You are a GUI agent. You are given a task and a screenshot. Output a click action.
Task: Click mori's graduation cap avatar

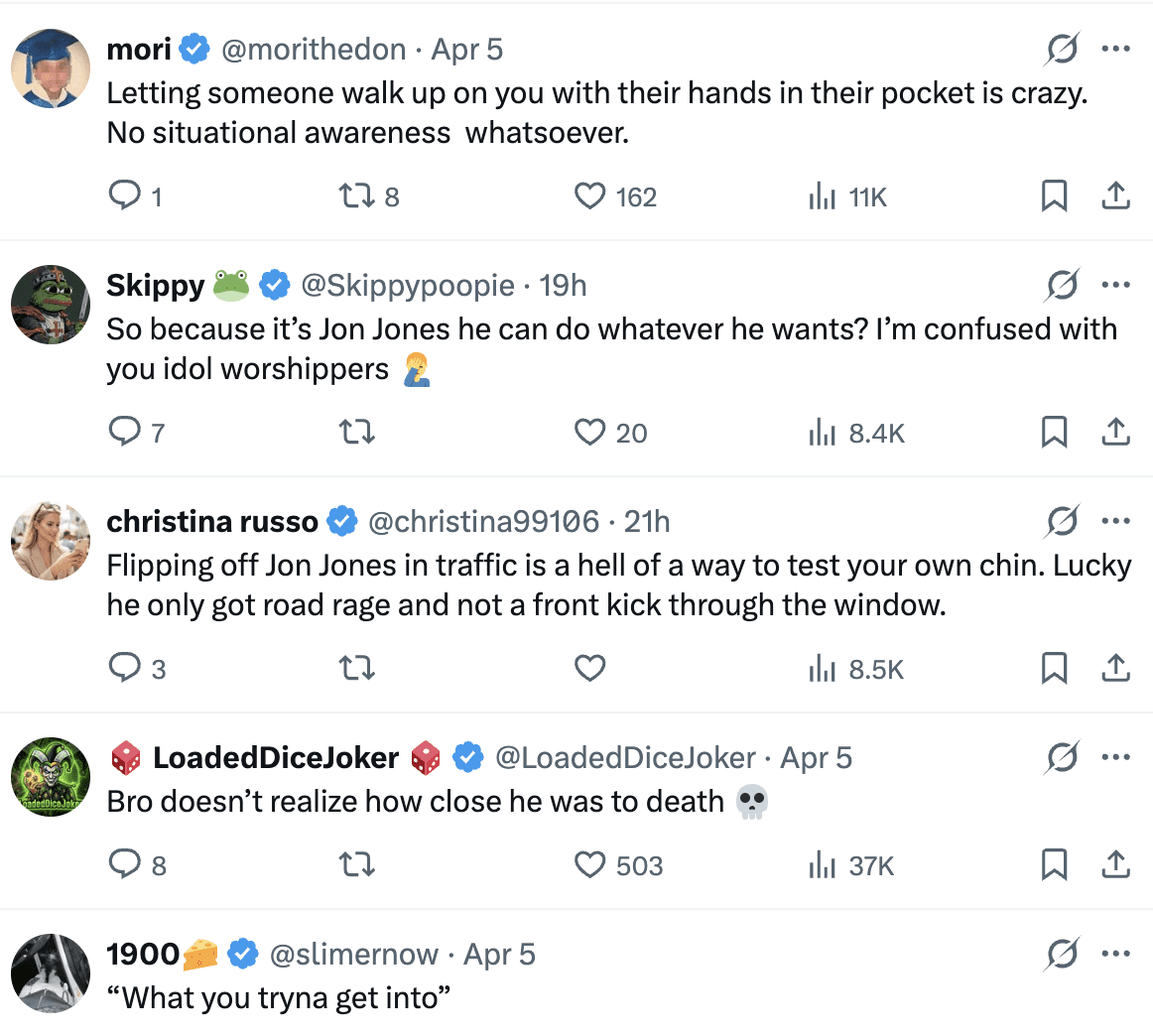(51, 68)
